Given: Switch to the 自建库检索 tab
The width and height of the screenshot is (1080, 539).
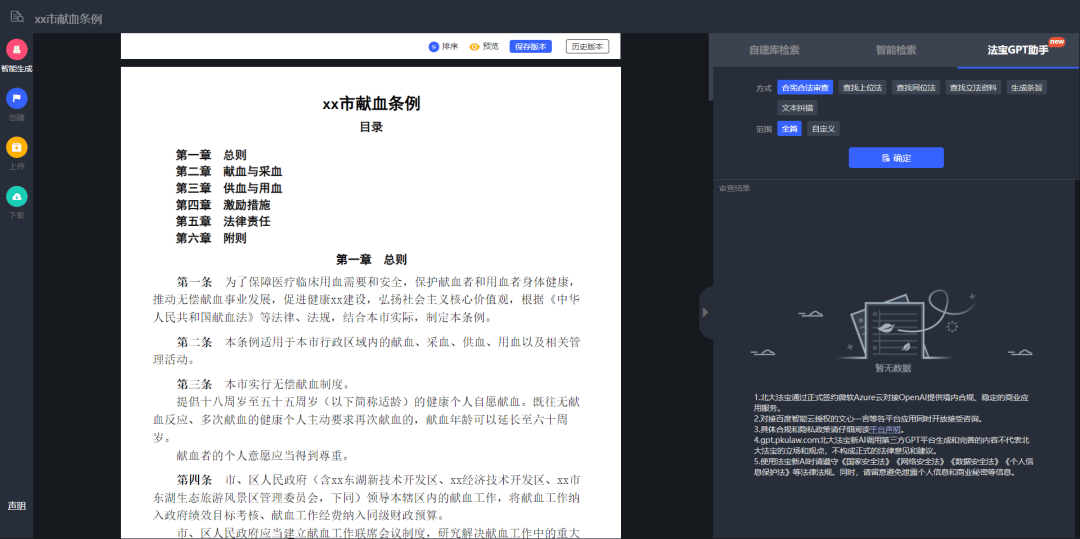Looking at the screenshot, I should [x=774, y=49].
